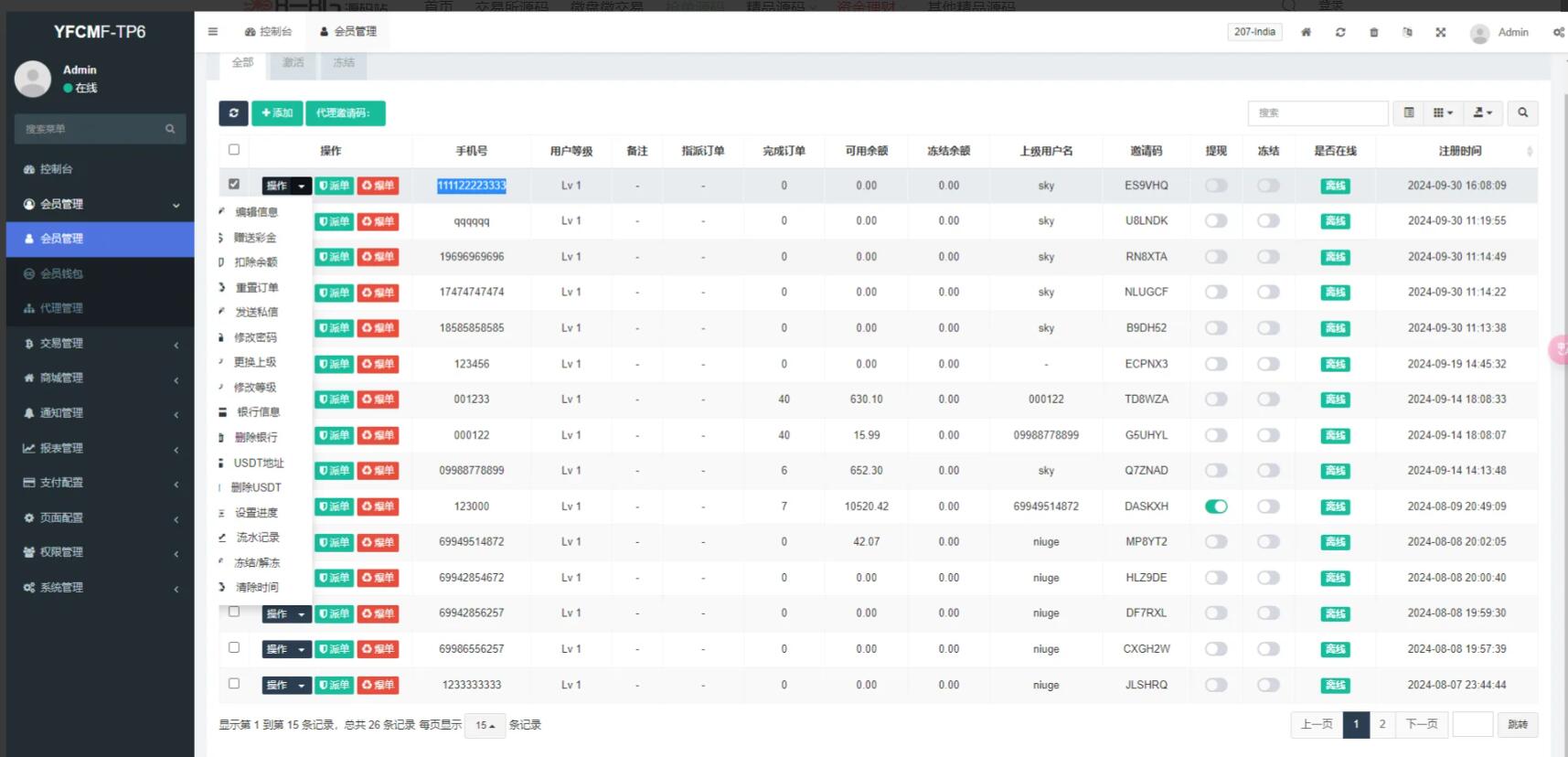The height and width of the screenshot is (757, 1568).
Task: Click the magnifier search button beside export
Action: (1522, 112)
